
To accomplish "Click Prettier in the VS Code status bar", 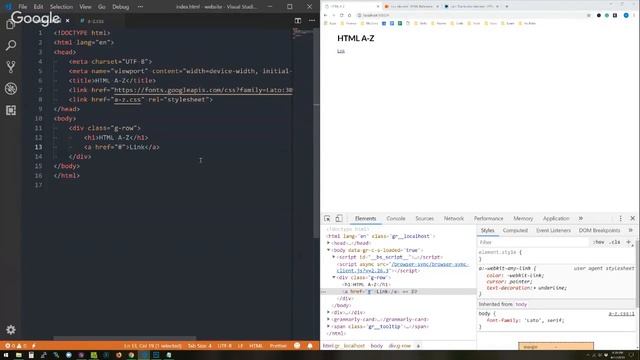I will 278,346.
